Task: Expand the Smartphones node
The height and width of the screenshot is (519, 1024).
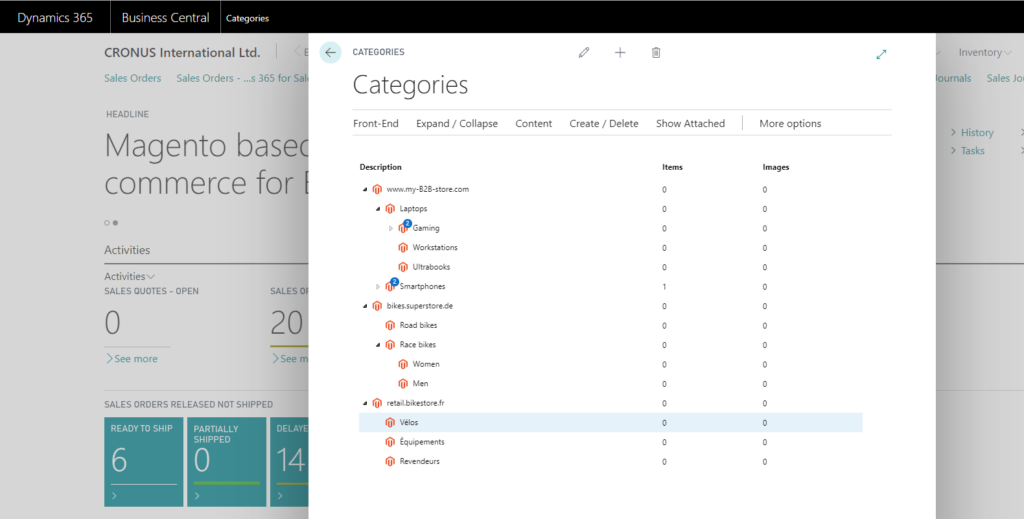Action: click(377, 287)
